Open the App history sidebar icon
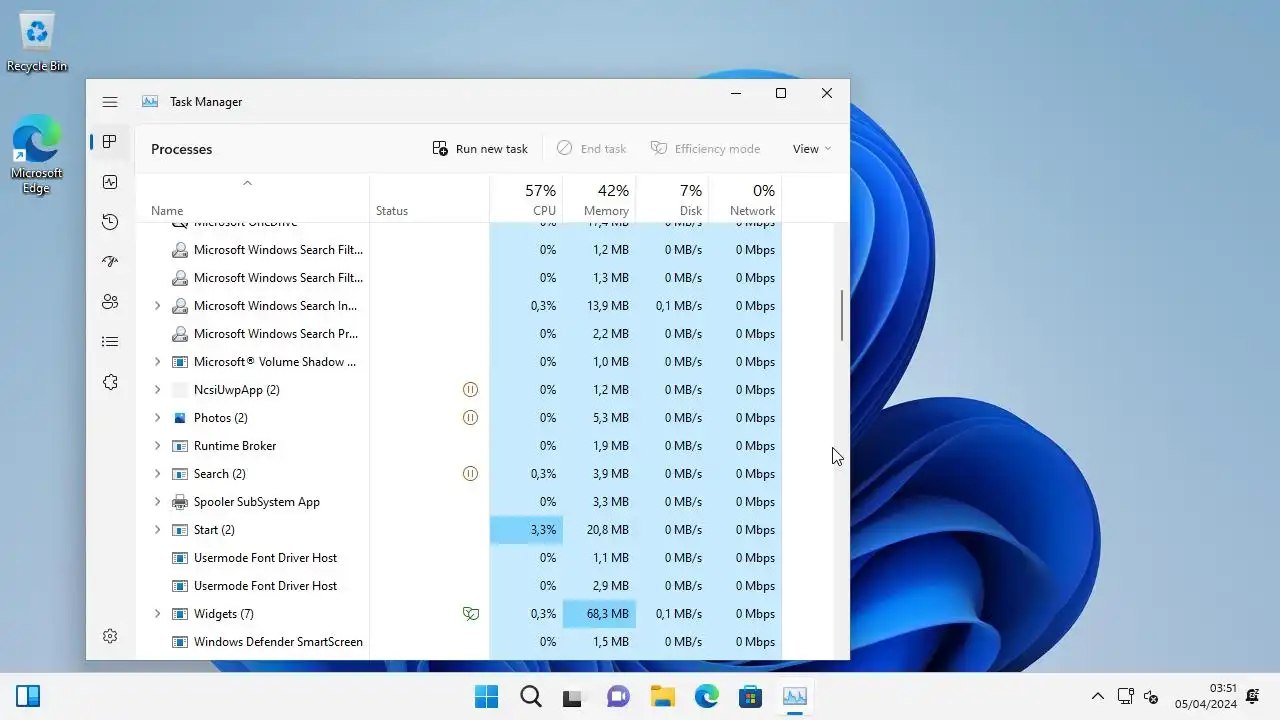Viewport: 1280px width, 720px height. (110, 222)
